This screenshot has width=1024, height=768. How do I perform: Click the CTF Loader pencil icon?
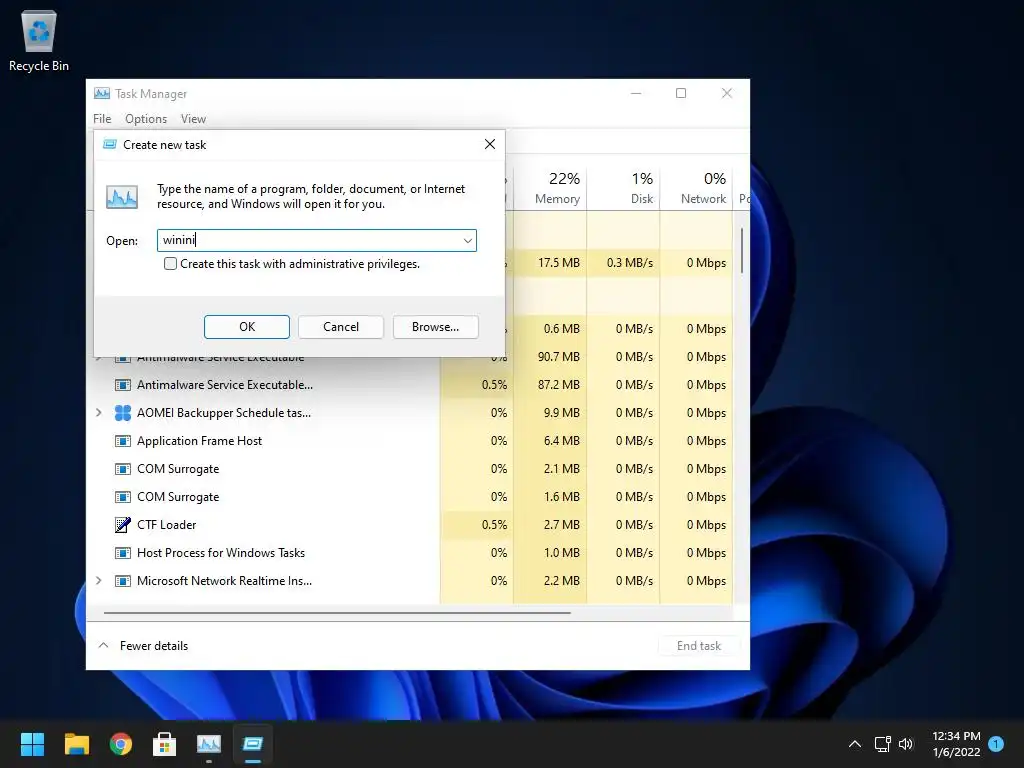pyautogui.click(x=123, y=524)
